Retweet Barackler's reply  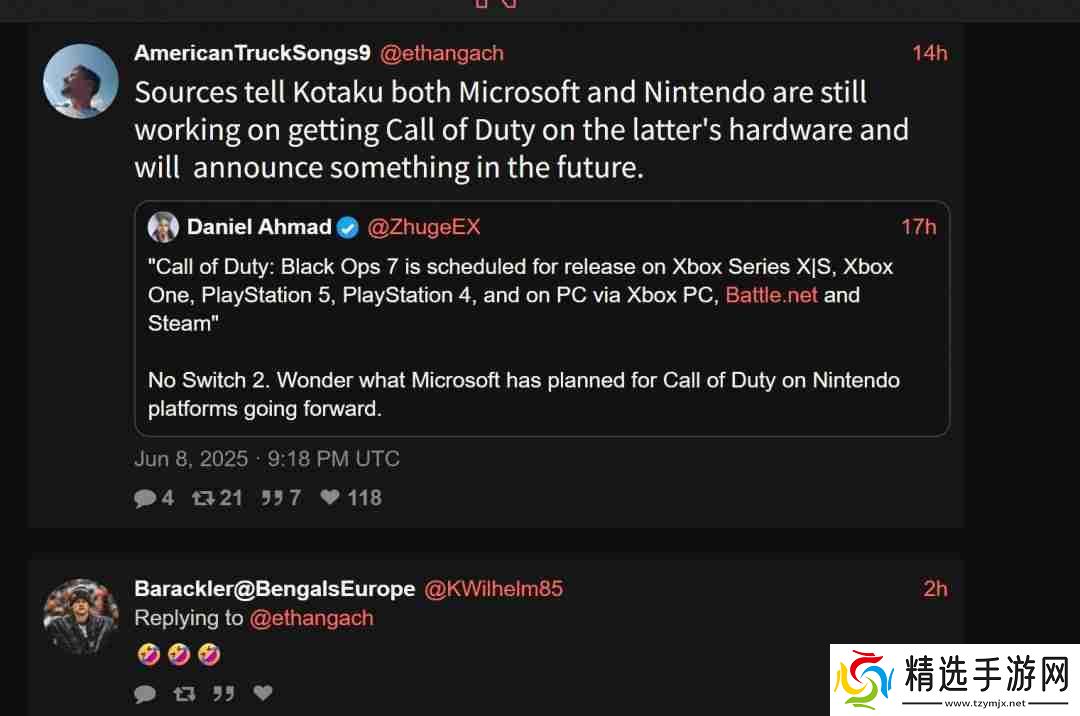tap(184, 692)
